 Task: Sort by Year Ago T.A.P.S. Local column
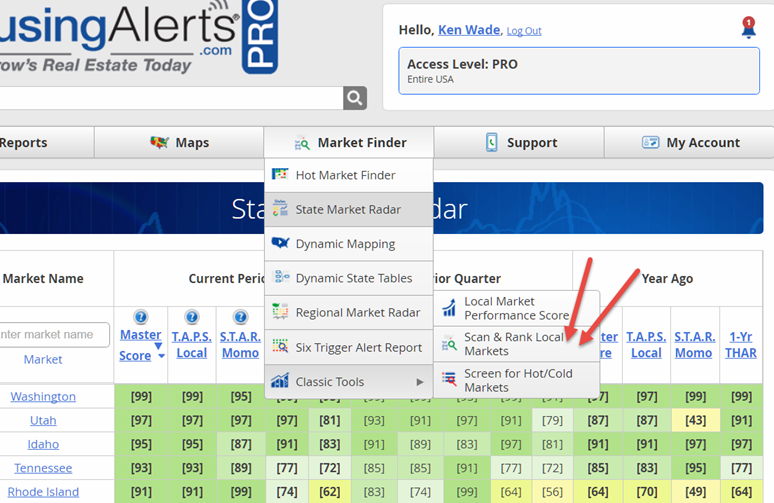point(646,345)
